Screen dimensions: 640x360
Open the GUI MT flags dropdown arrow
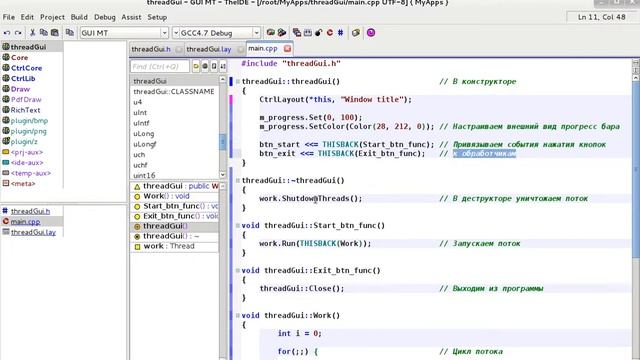tap(164, 33)
